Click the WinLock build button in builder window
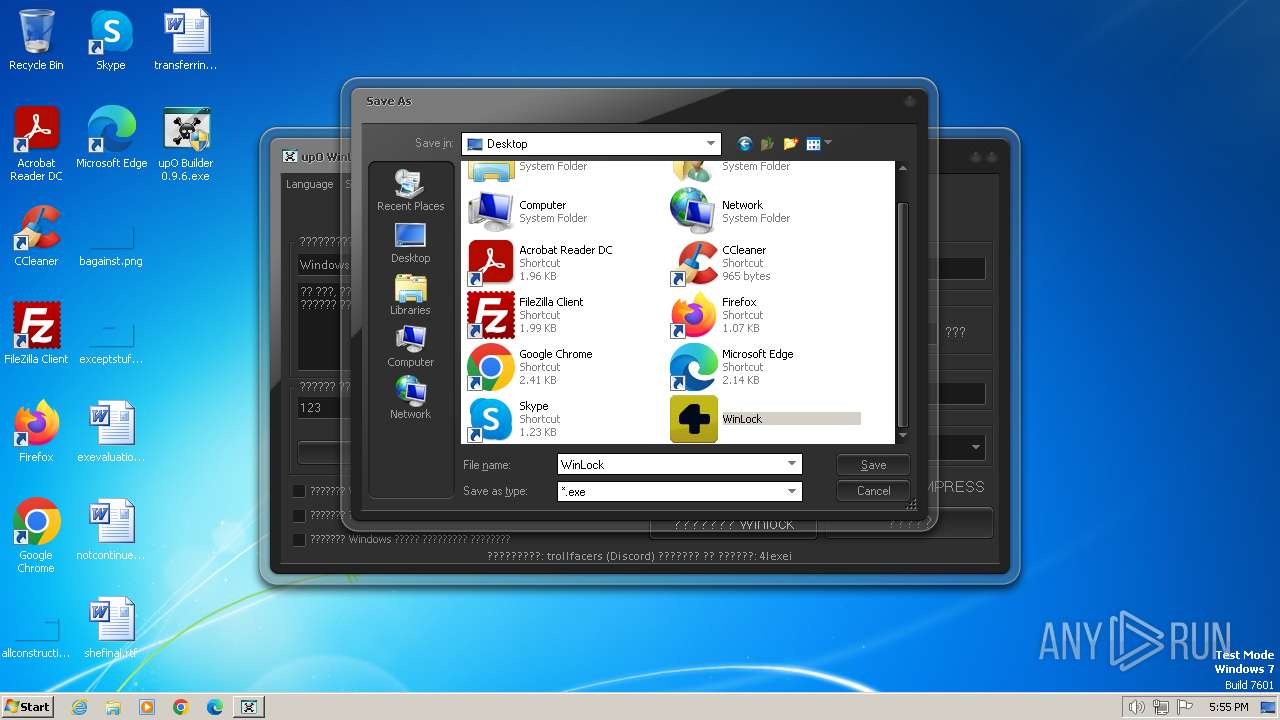The height and width of the screenshot is (720, 1280). [734, 524]
